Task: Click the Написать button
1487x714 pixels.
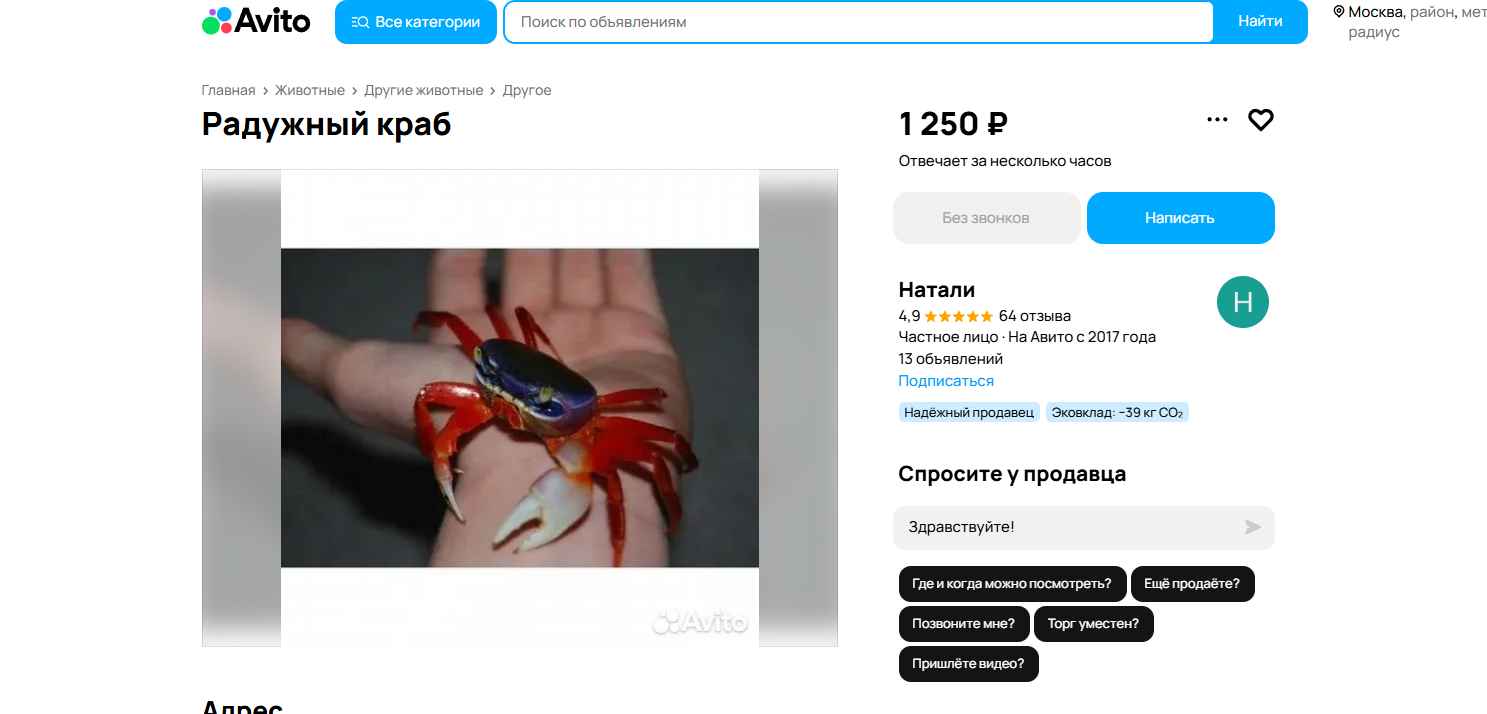Action: tap(1180, 218)
